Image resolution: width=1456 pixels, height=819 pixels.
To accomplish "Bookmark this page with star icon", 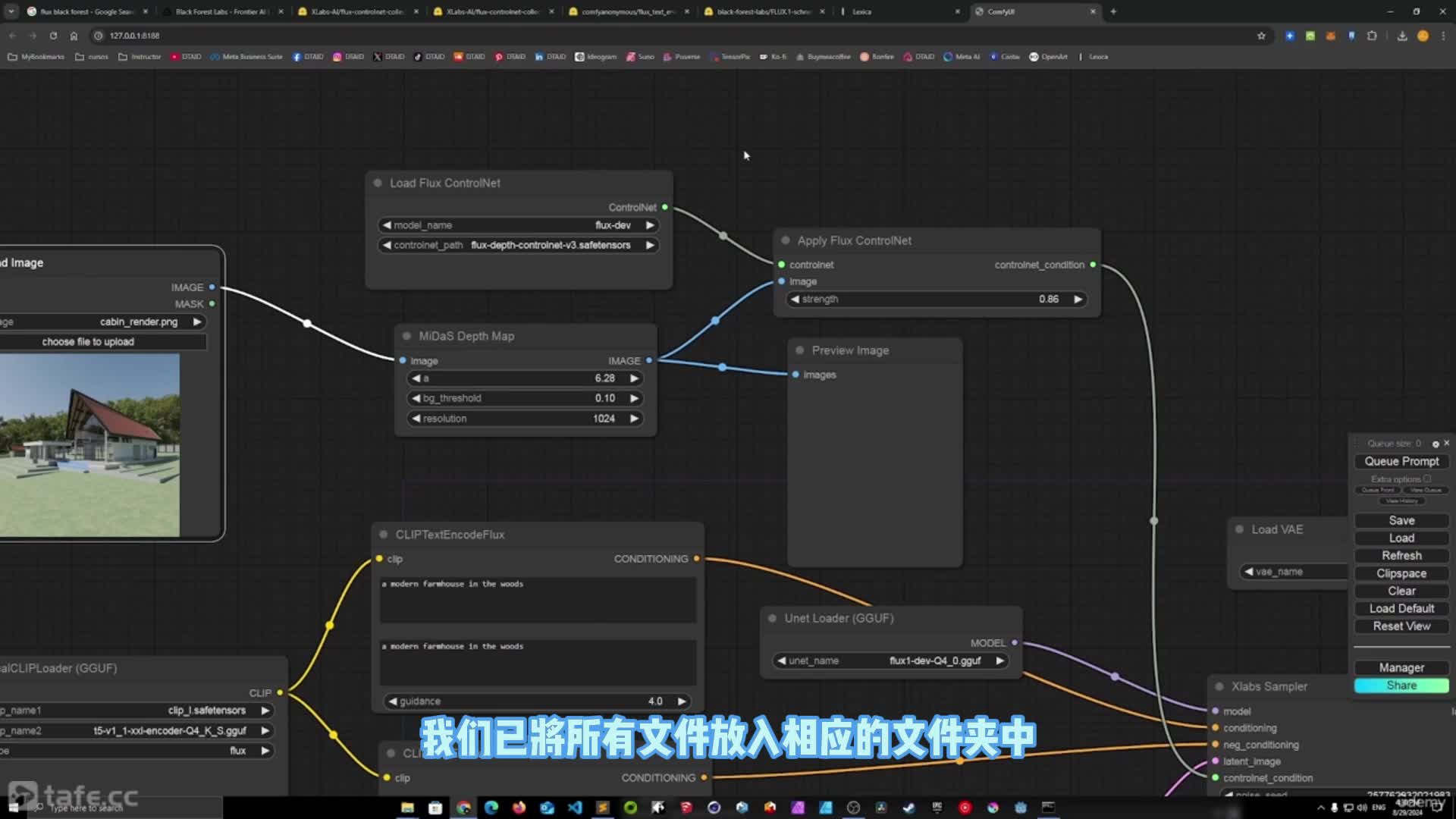I will pos(1261,36).
